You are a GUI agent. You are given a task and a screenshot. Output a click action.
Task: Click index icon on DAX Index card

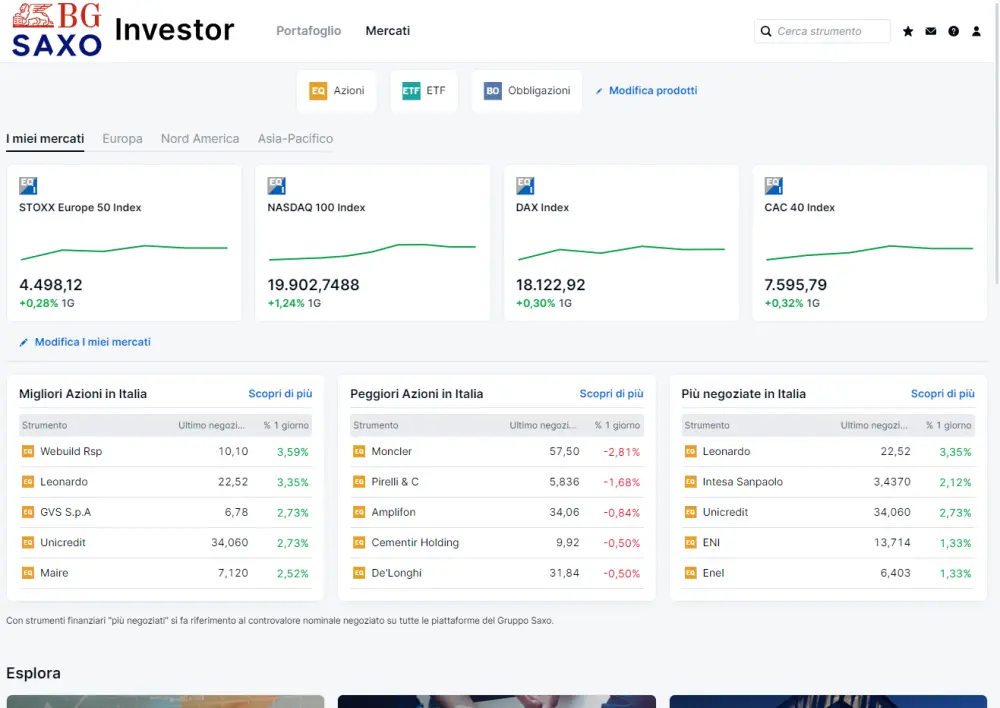(x=525, y=186)
